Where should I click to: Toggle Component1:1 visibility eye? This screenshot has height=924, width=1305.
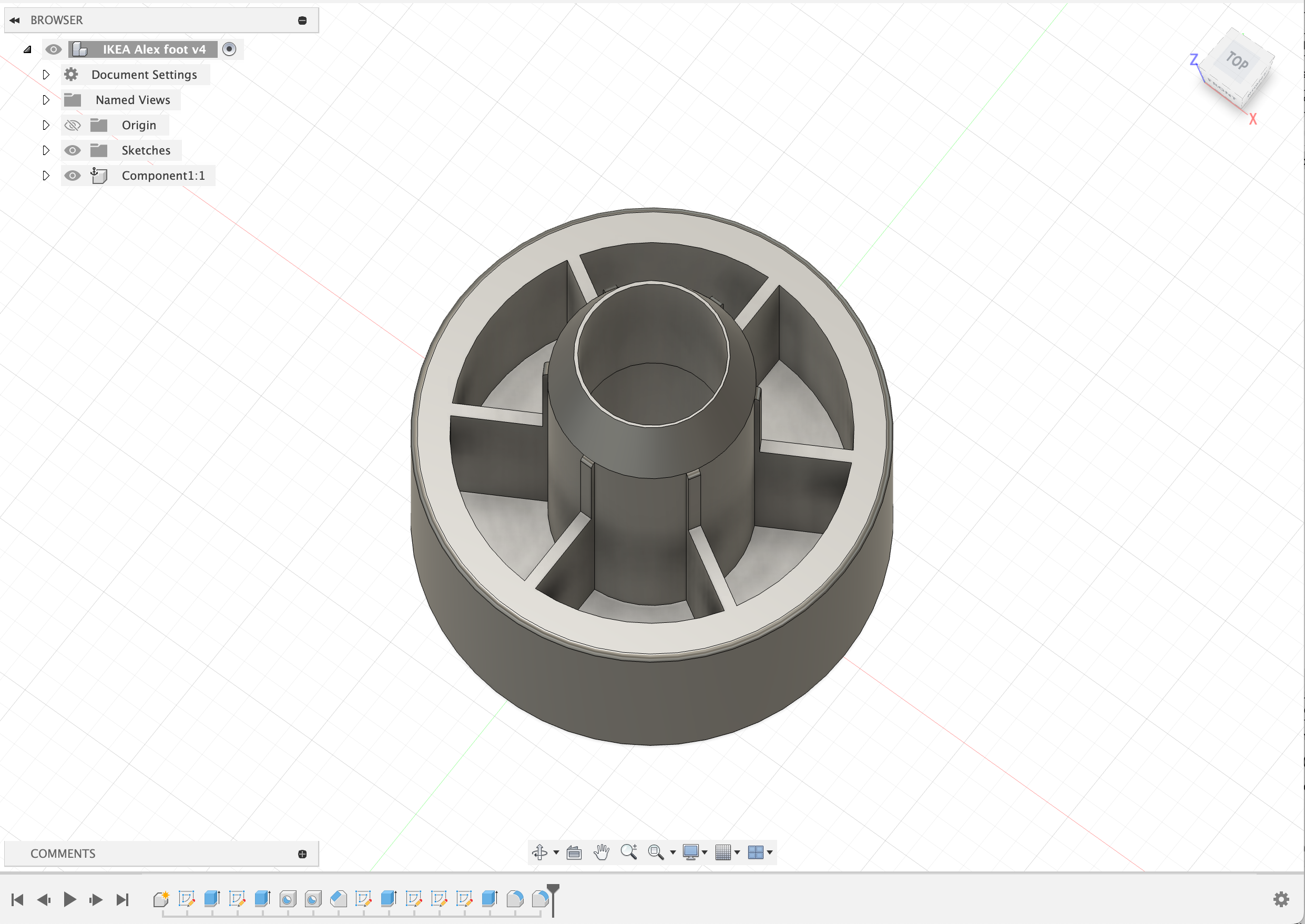(x=72, y=175)
